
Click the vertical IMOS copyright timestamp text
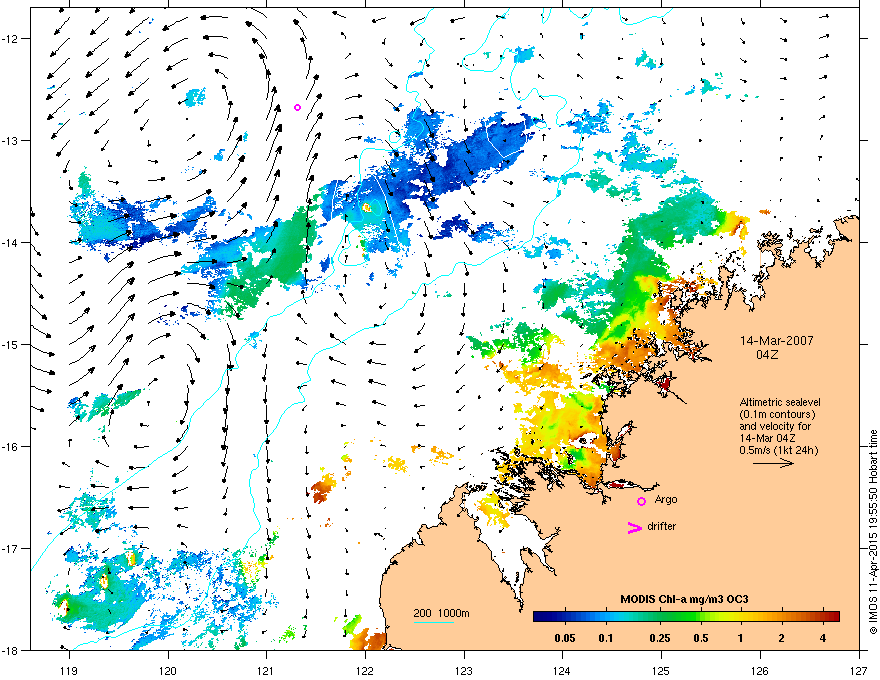pos(873,532)
